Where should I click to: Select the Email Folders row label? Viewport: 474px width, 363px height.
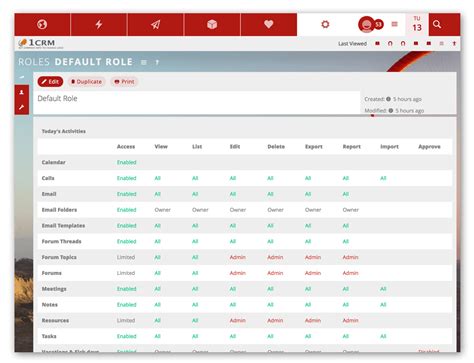pos(59,210)
